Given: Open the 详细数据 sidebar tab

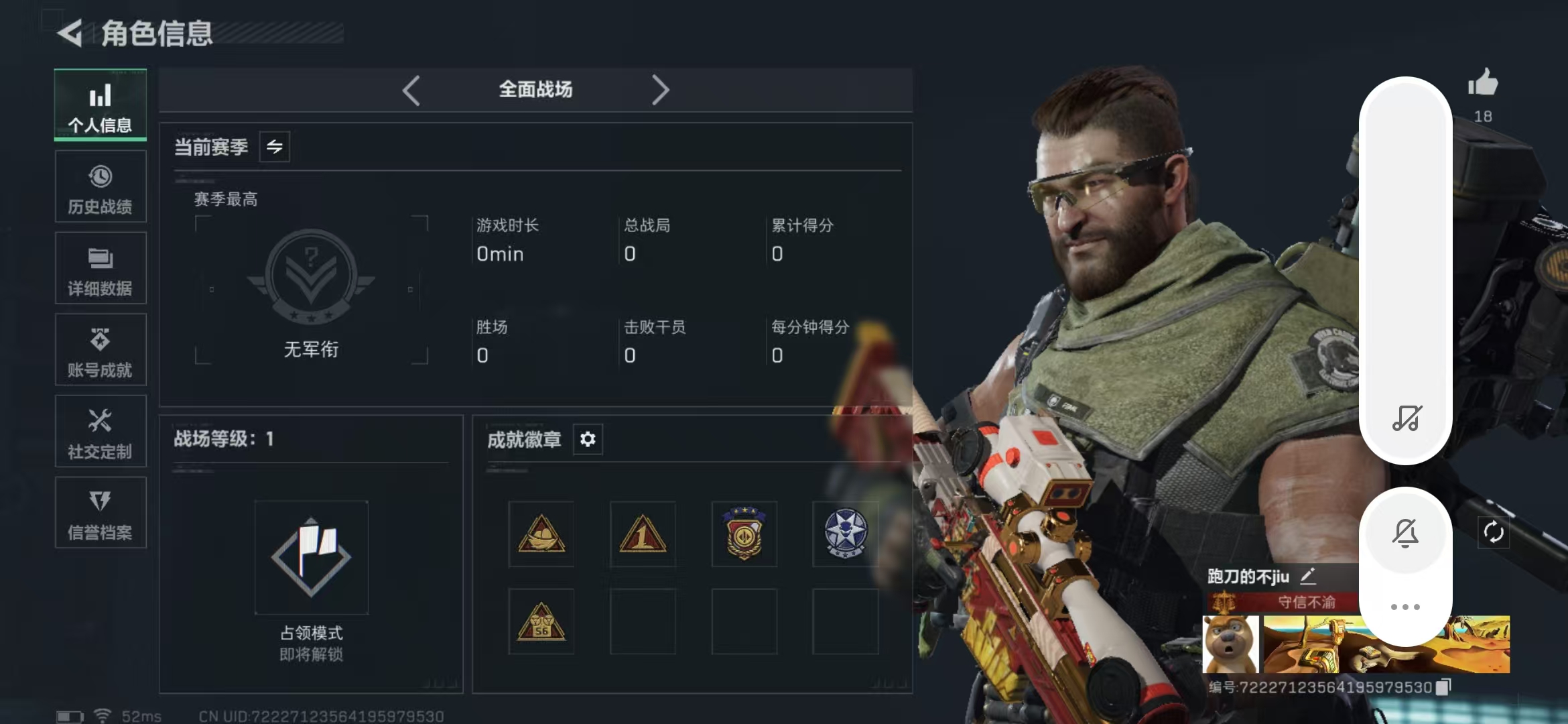Looking at the screenshot, I should (x=101, y=269).
